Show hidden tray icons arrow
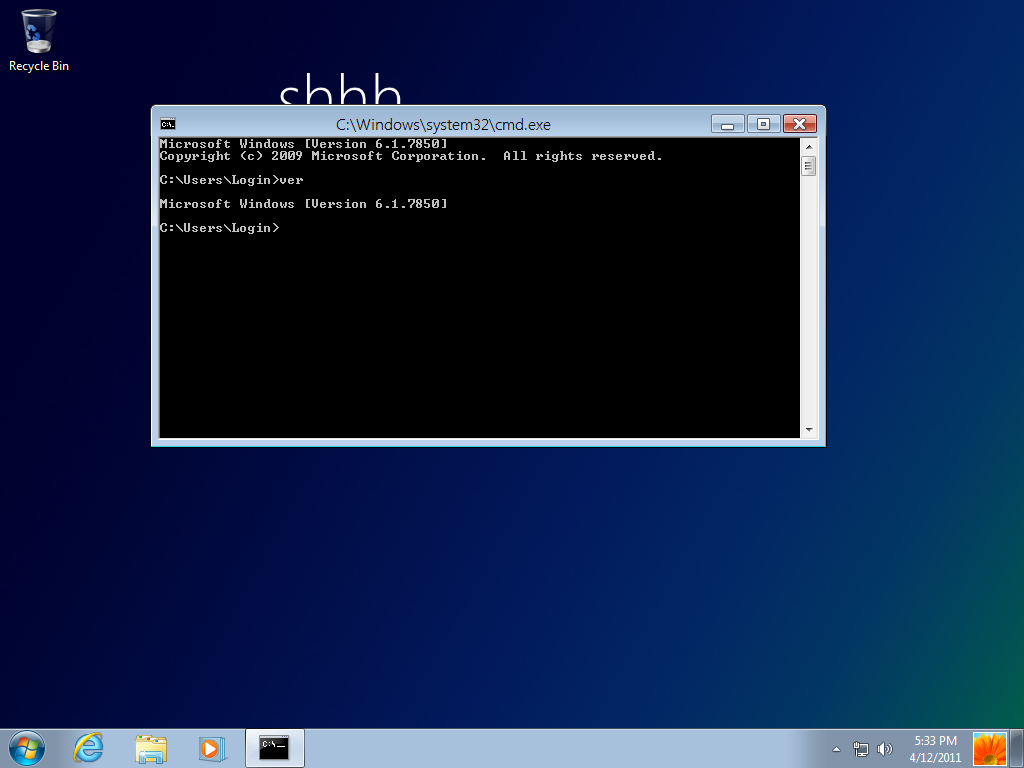This screenshot has height=768, width=1024. (837, 749)
